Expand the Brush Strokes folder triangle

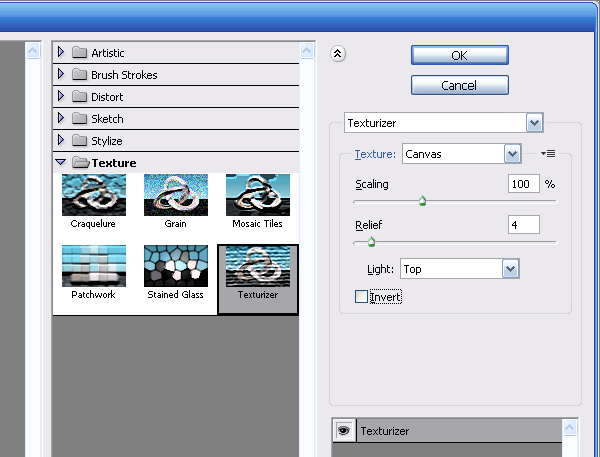click(x=60, y=74)
